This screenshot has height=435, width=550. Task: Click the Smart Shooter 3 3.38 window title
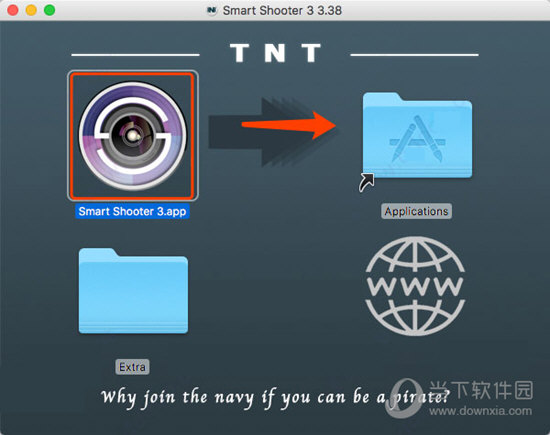pos(282,11)
